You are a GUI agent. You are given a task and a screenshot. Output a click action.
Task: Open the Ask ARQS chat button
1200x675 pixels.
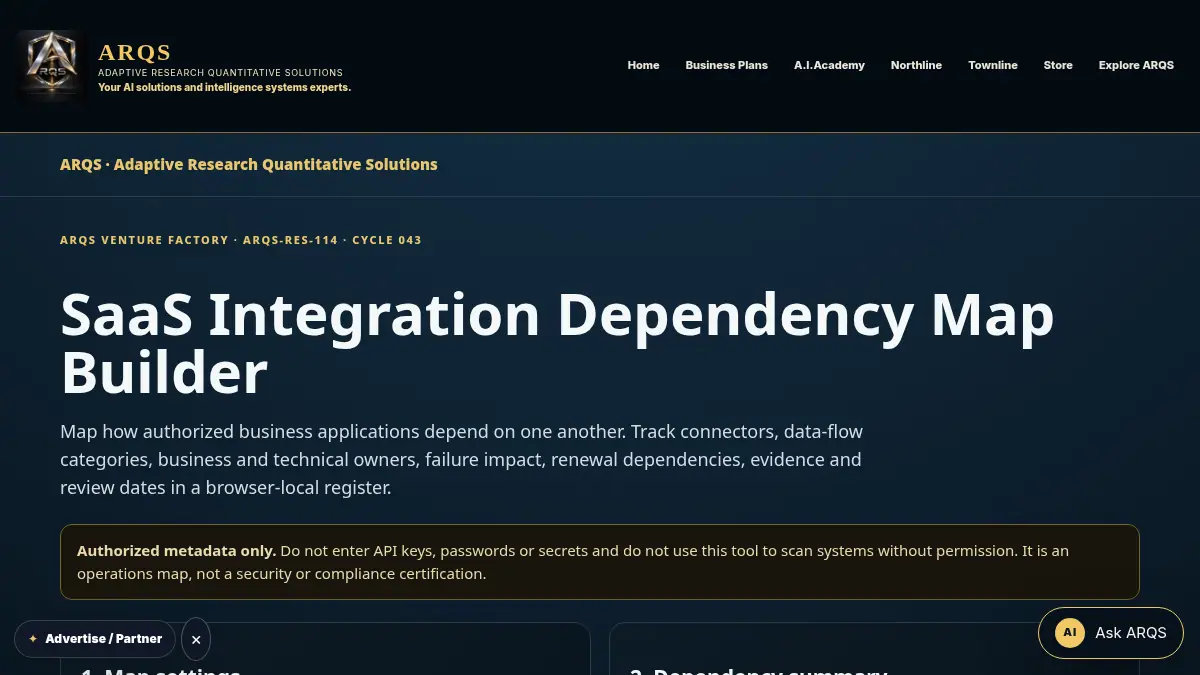tap(1110, 632)
